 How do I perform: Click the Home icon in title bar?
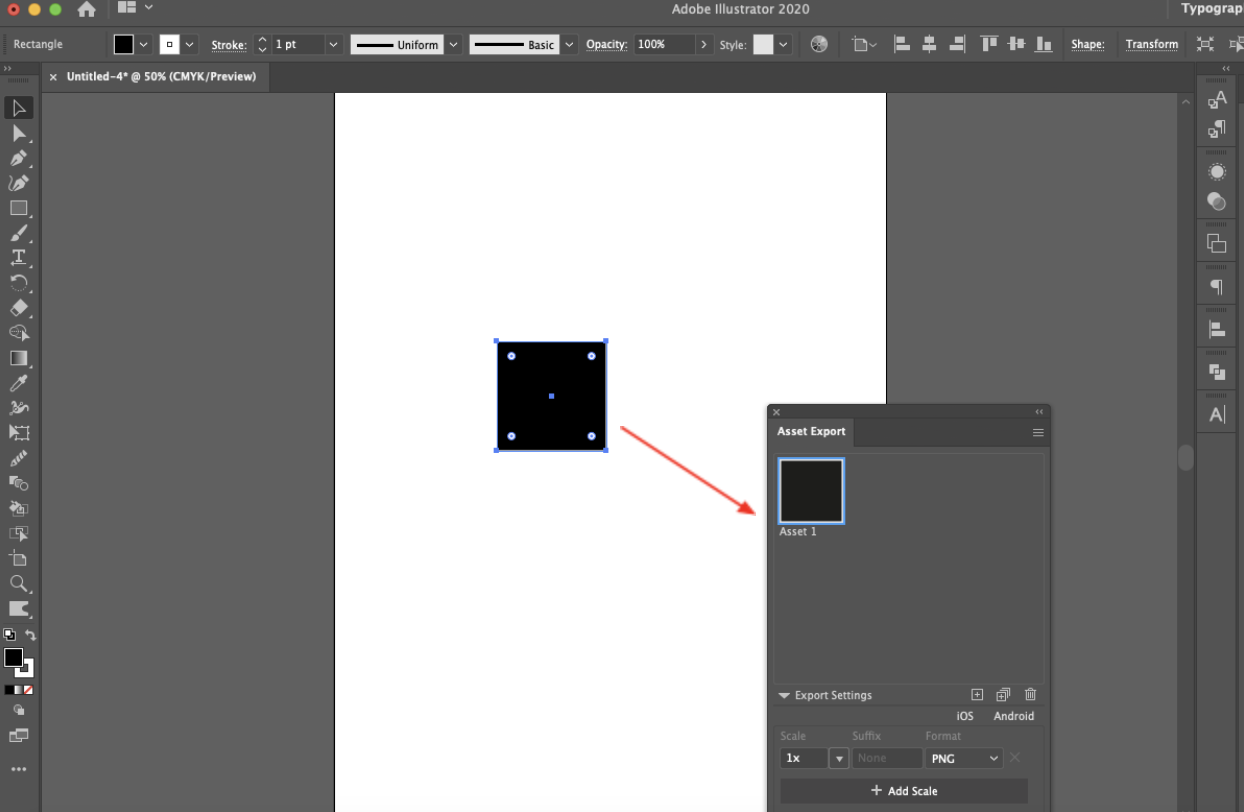[x=87, y=9]
